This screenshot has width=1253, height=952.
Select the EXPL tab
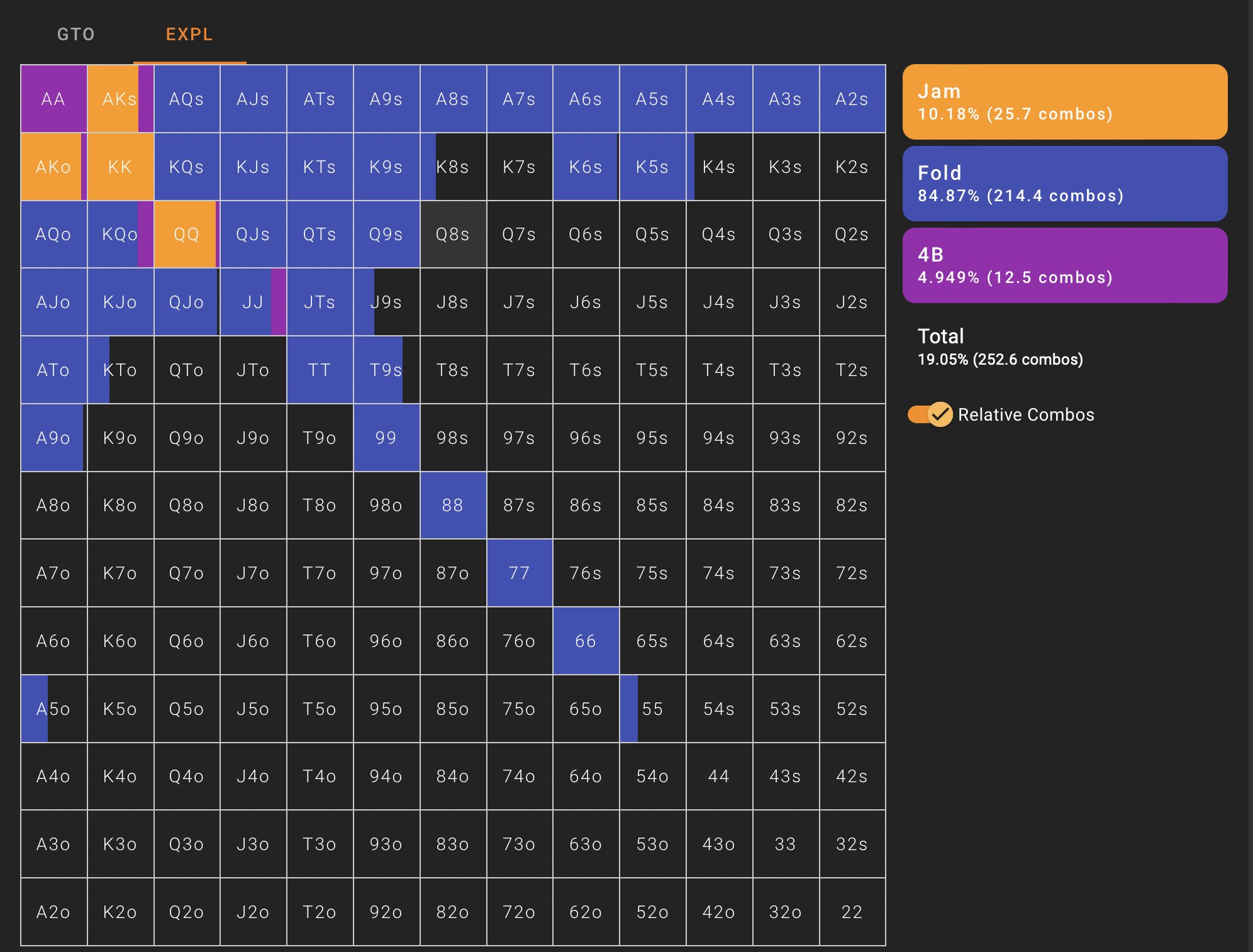pos(189,34)
